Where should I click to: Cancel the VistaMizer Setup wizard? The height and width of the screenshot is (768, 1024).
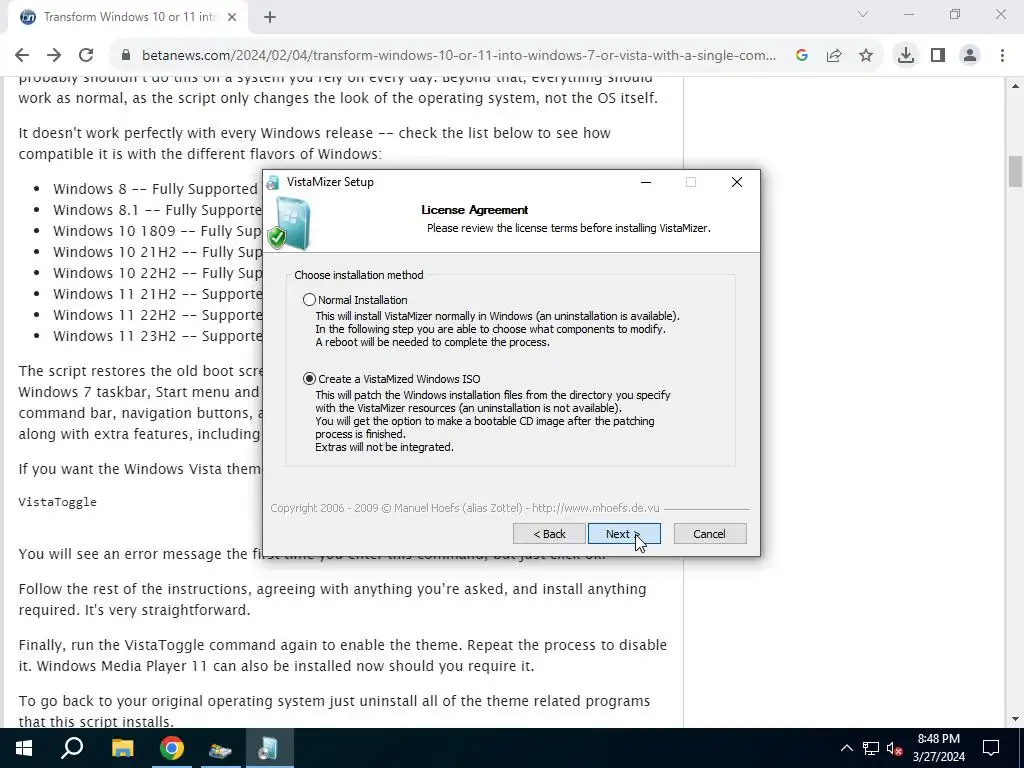709,534
